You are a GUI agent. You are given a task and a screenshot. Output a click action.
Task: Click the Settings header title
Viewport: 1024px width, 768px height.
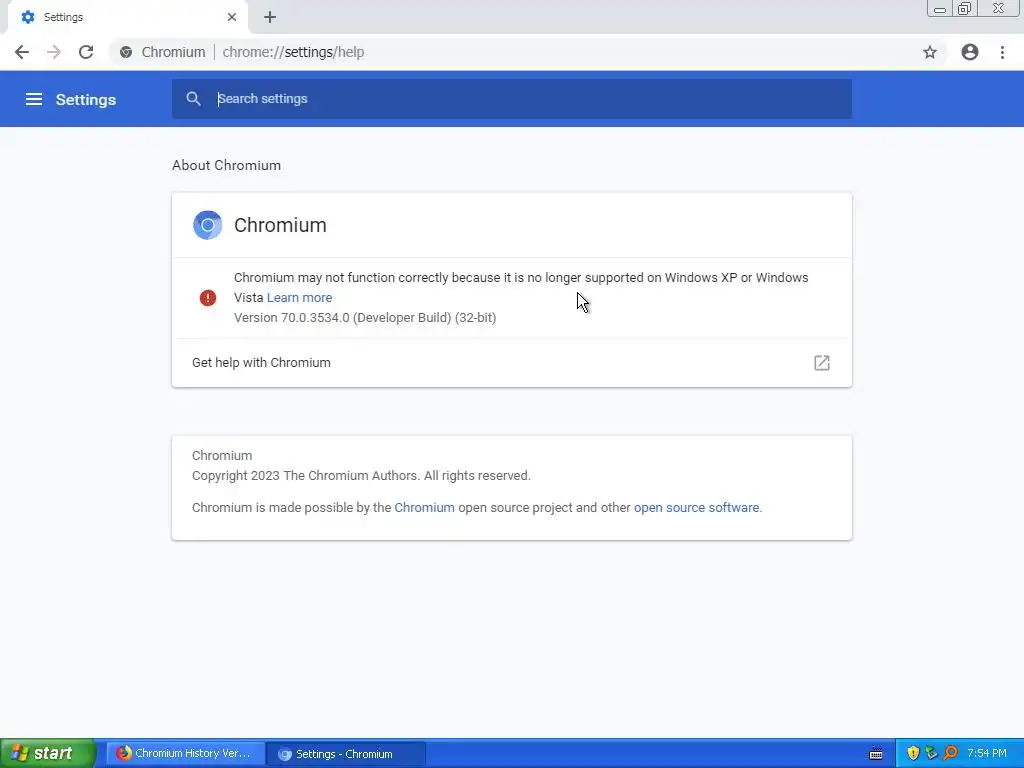86,100
